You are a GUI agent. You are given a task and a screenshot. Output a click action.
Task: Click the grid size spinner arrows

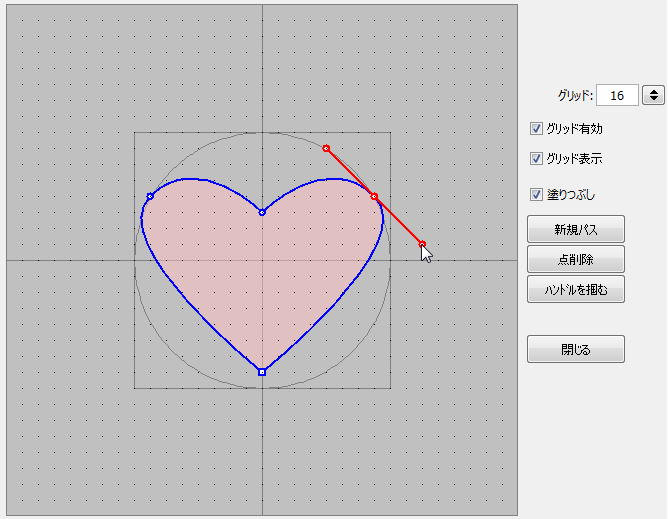click(x=654, y=95)
